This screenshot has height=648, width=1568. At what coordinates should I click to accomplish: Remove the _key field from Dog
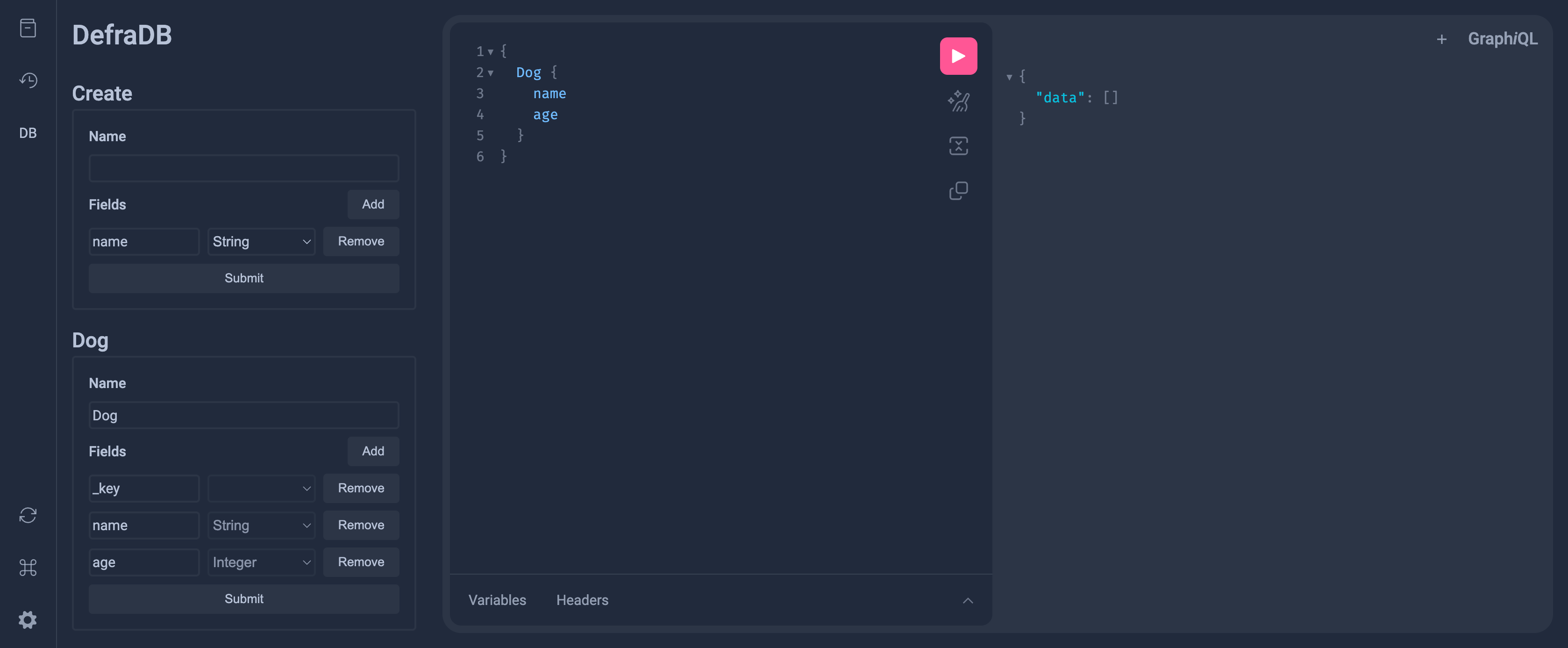[361, 489]
